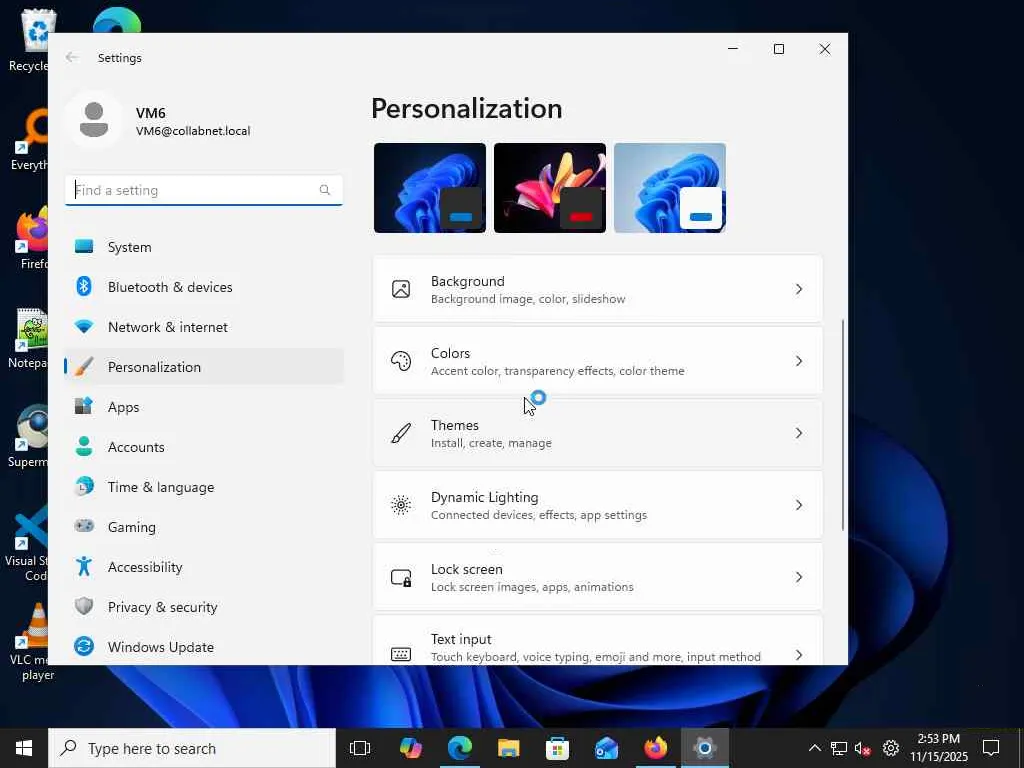Select the Accounts person icon
This screenshot has height=768, width=1024.
click(x=84, y=446)
